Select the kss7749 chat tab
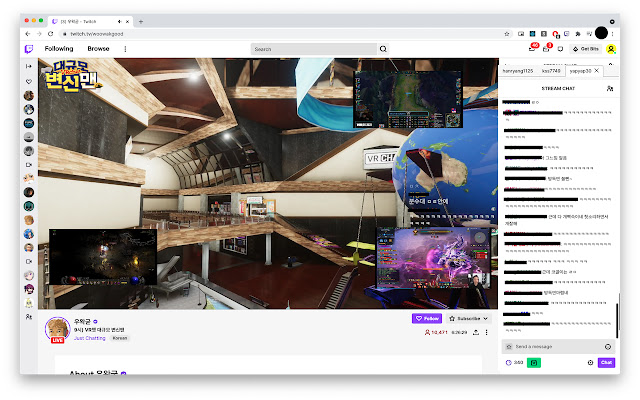The width and height of the screenshot is (640, 400). tap(551, 71)
